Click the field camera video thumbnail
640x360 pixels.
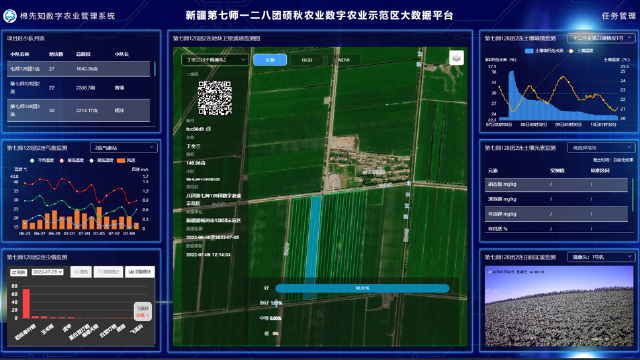pos(559,307)
